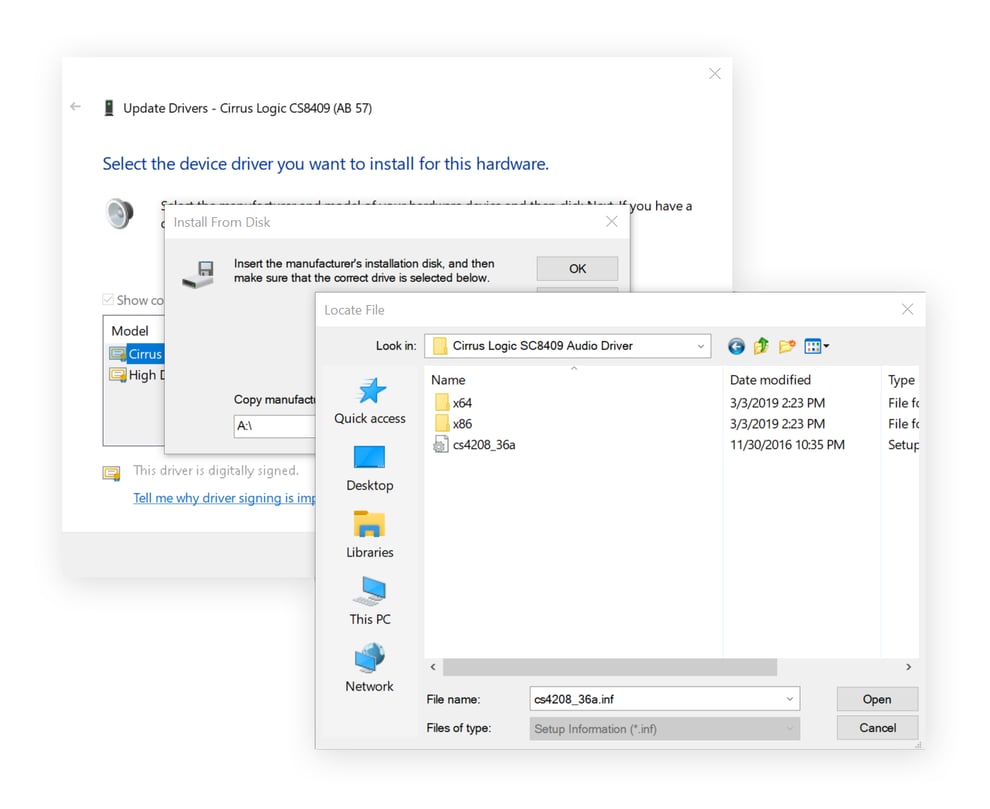Viewport: 990px width, 809px height.
Task: Browse the Network location icon
Action: coord(370,663)
